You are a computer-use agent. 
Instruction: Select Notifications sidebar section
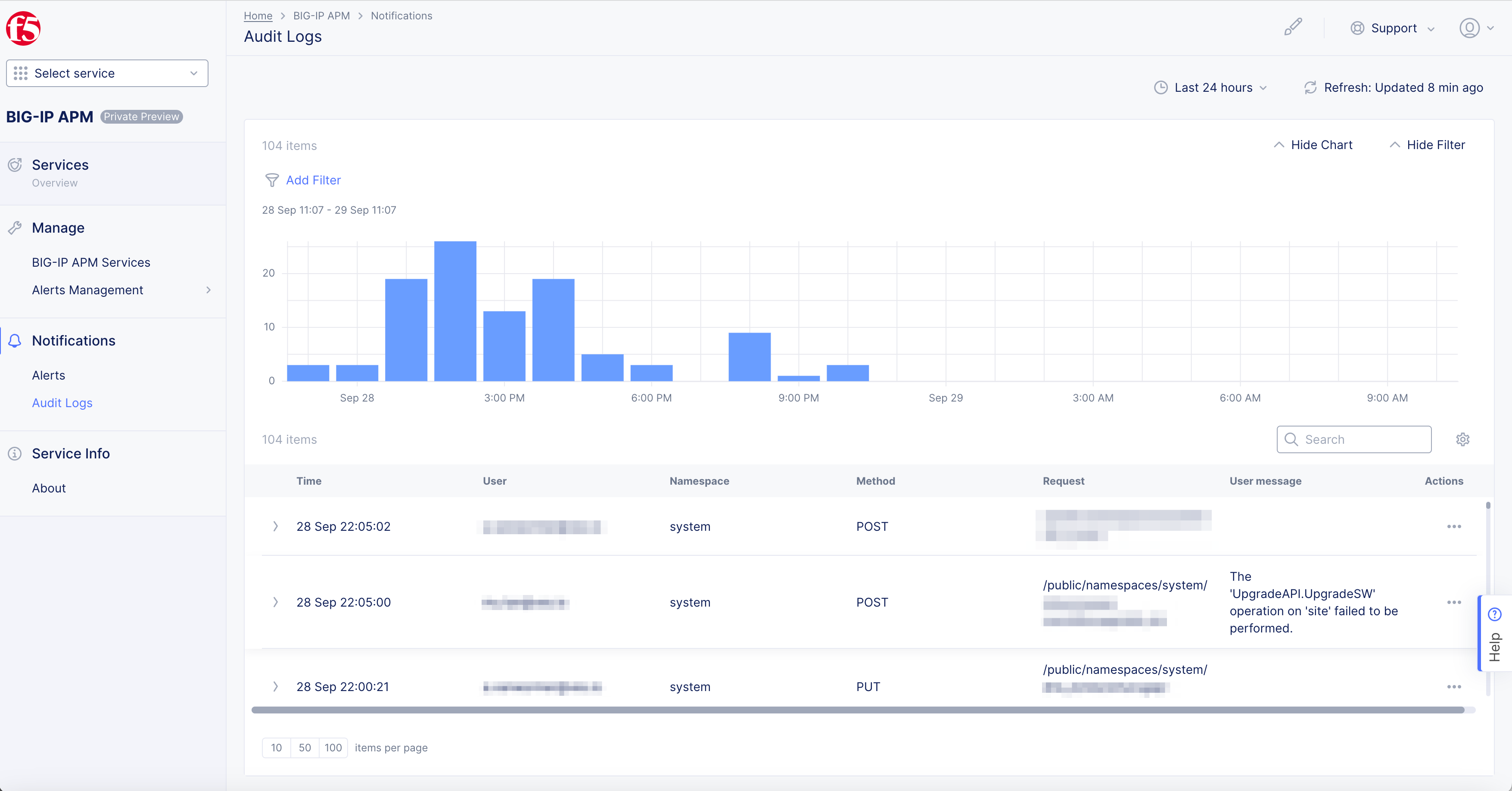point(73,341)
